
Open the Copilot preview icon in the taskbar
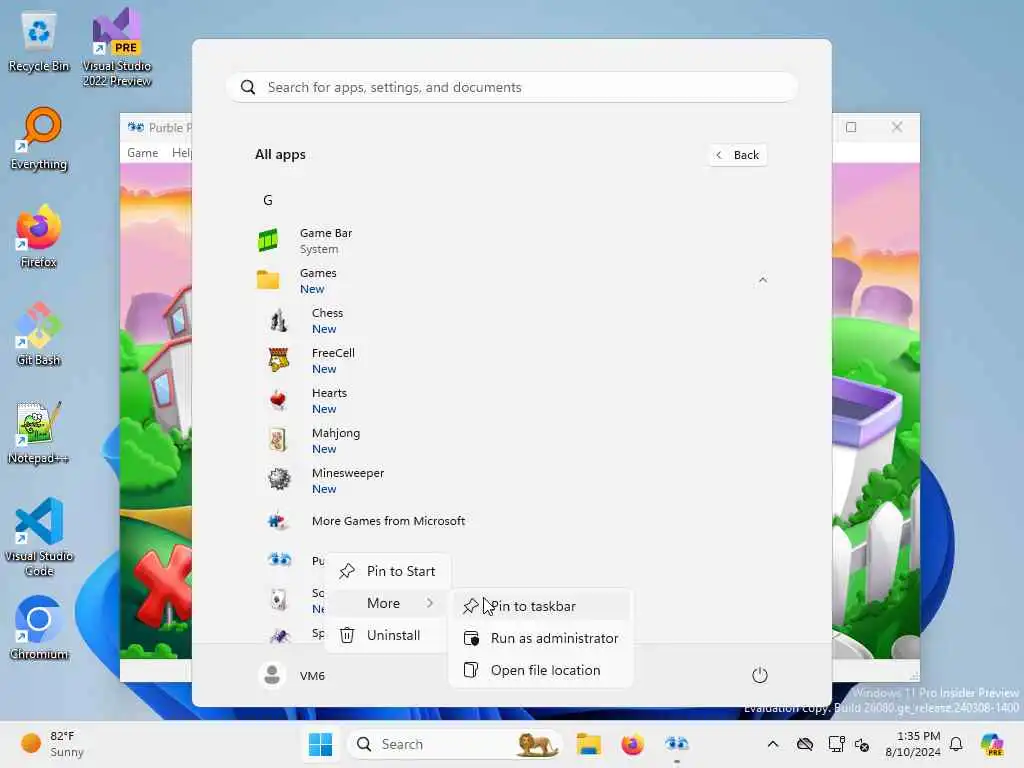(992, 744)
